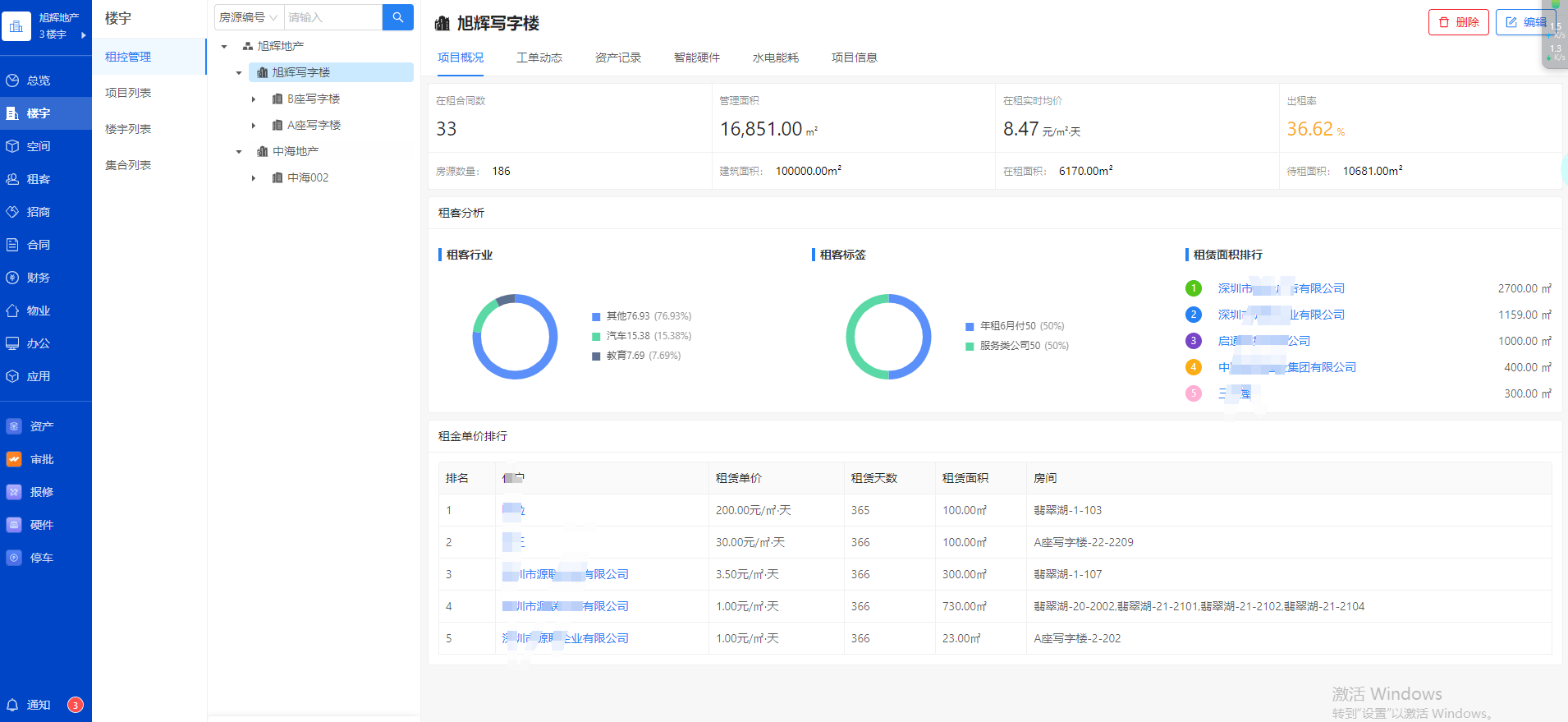Screen dimensions: 1568x722
Task: Switch to the 水电能耗 tab
Action: pos(775,57)
